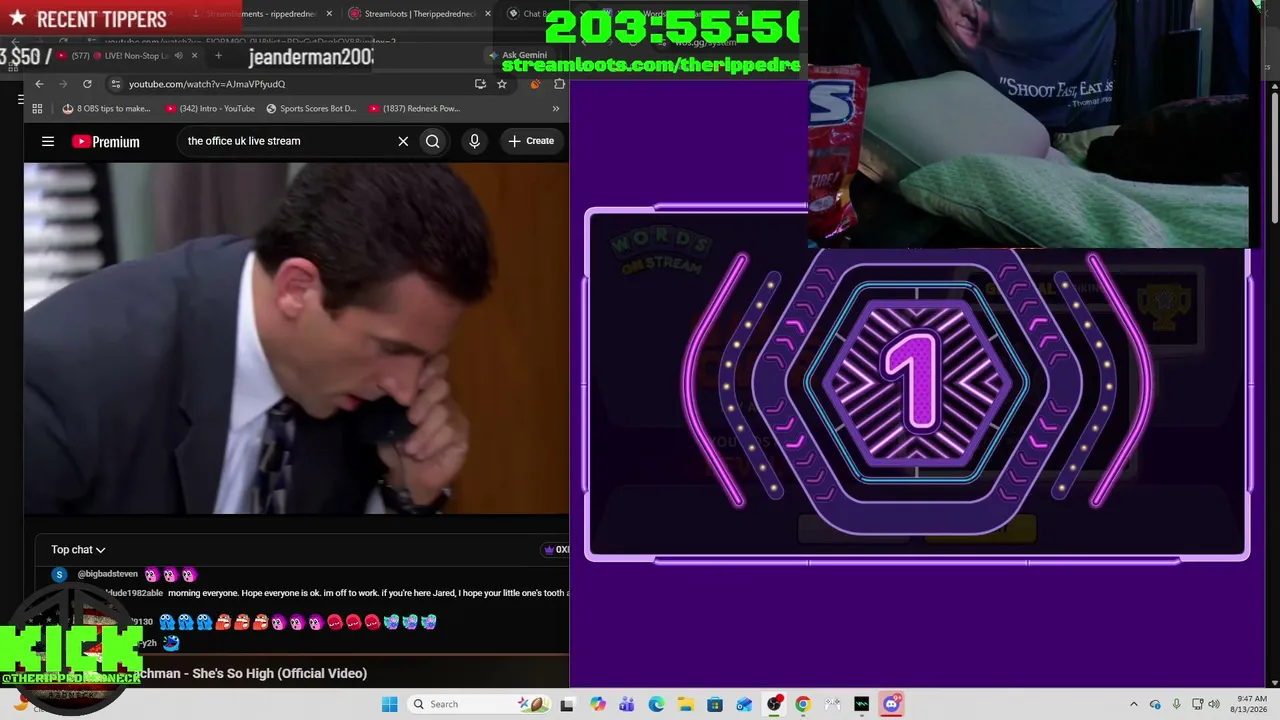Run the YouTube search with magnifier button
The width and height of the screenshot is (1280, 720).
[432, 141]
